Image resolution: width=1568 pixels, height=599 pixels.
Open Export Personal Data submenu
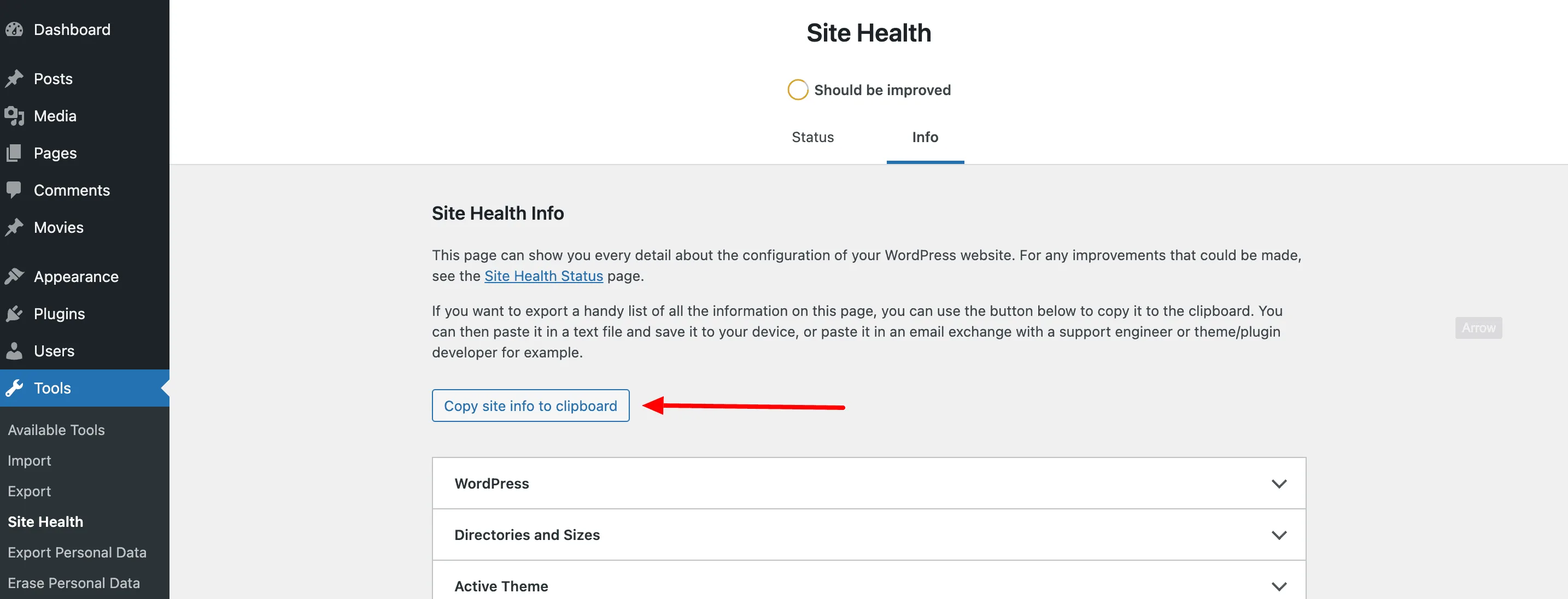tap(77, 552)
